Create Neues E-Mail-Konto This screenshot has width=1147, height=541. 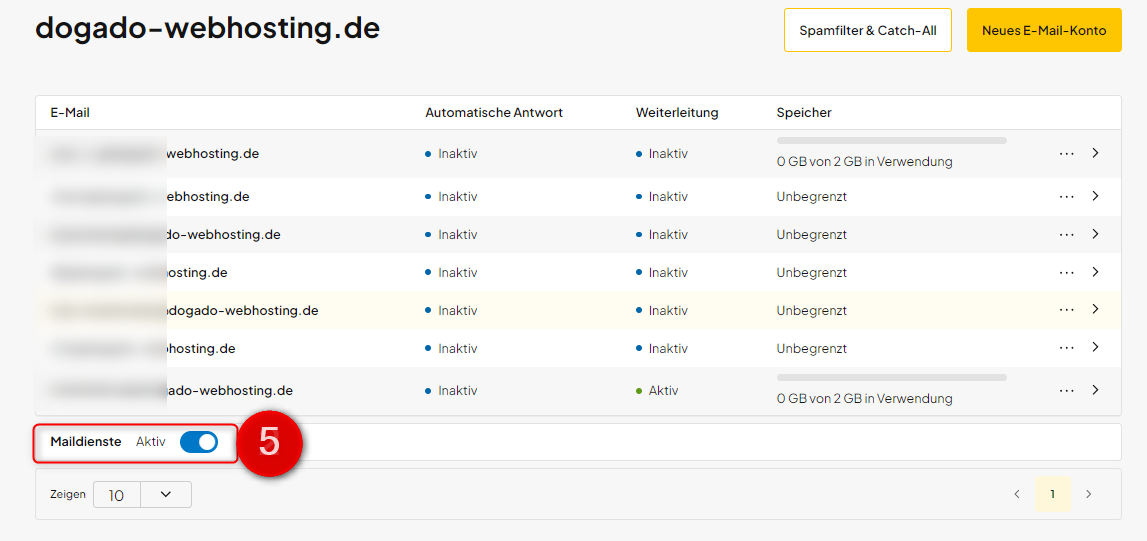pyautogui.click(x=1044, y=30)
